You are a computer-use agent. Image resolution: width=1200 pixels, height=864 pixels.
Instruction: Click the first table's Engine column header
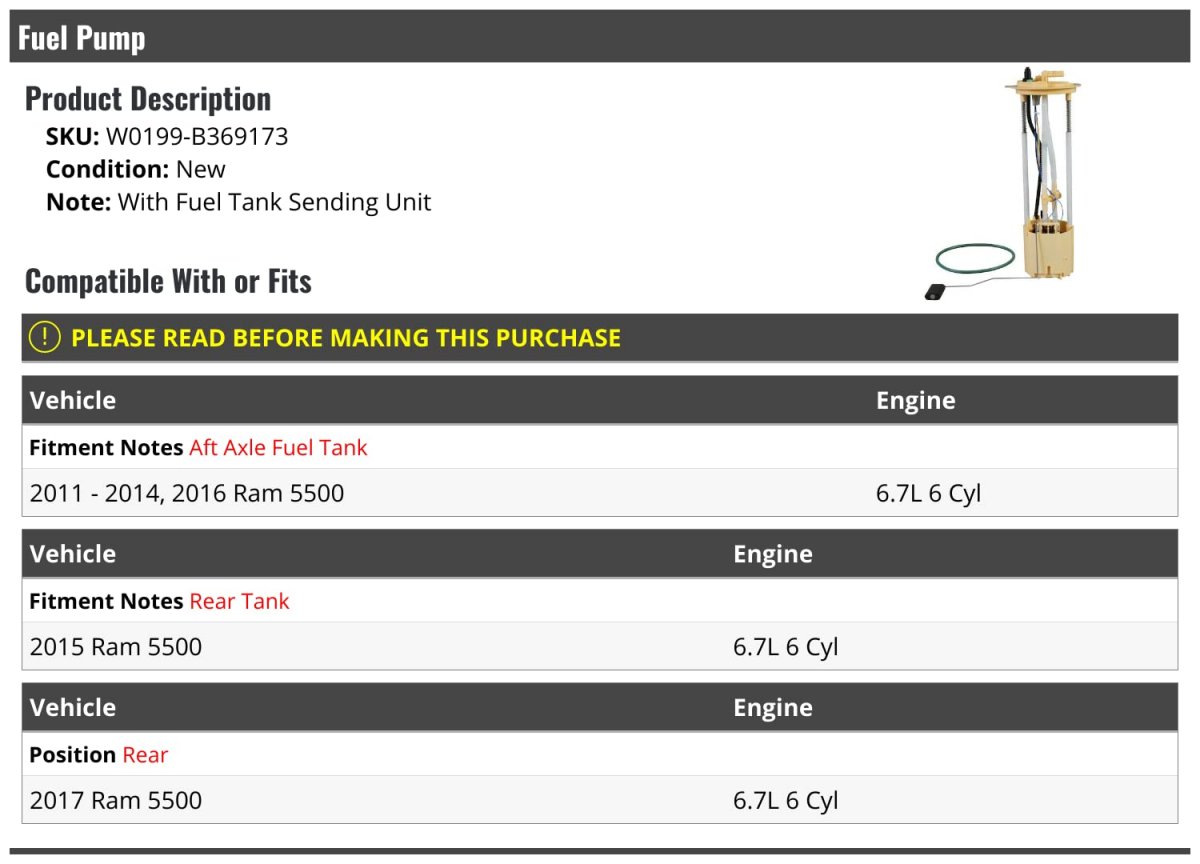(x=916, y=400)
